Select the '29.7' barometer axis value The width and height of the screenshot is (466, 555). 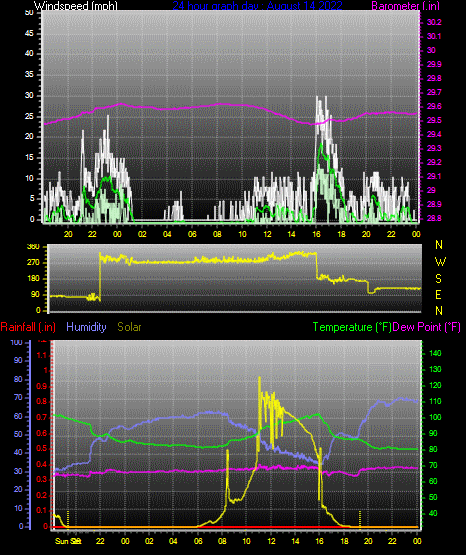point(434,92)
